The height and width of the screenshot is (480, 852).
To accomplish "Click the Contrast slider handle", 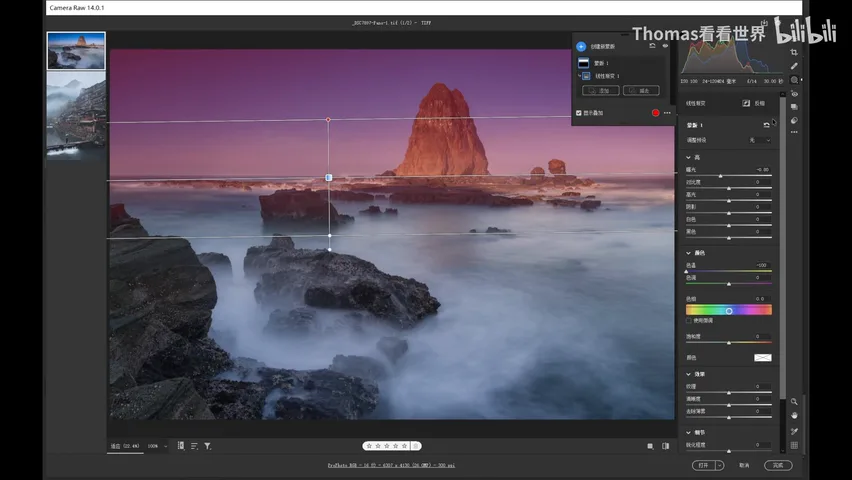I will (x=729, y=188).
